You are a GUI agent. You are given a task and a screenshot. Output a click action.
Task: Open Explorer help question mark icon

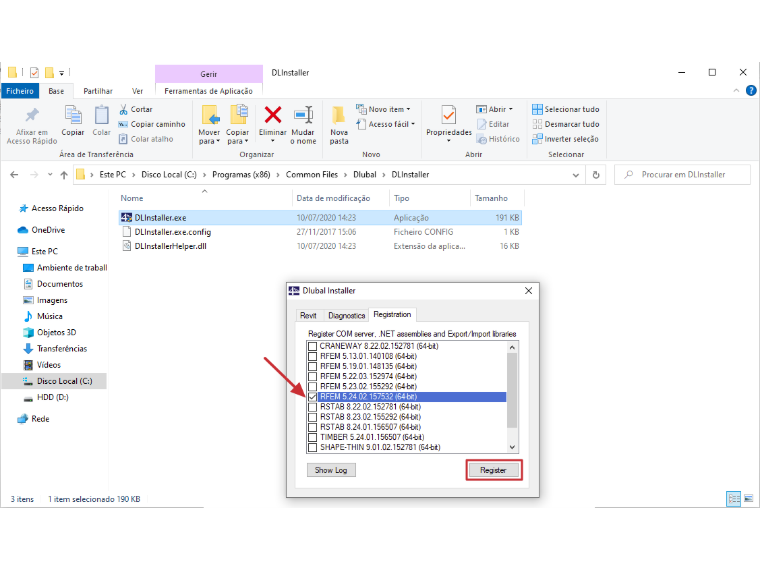751,91
